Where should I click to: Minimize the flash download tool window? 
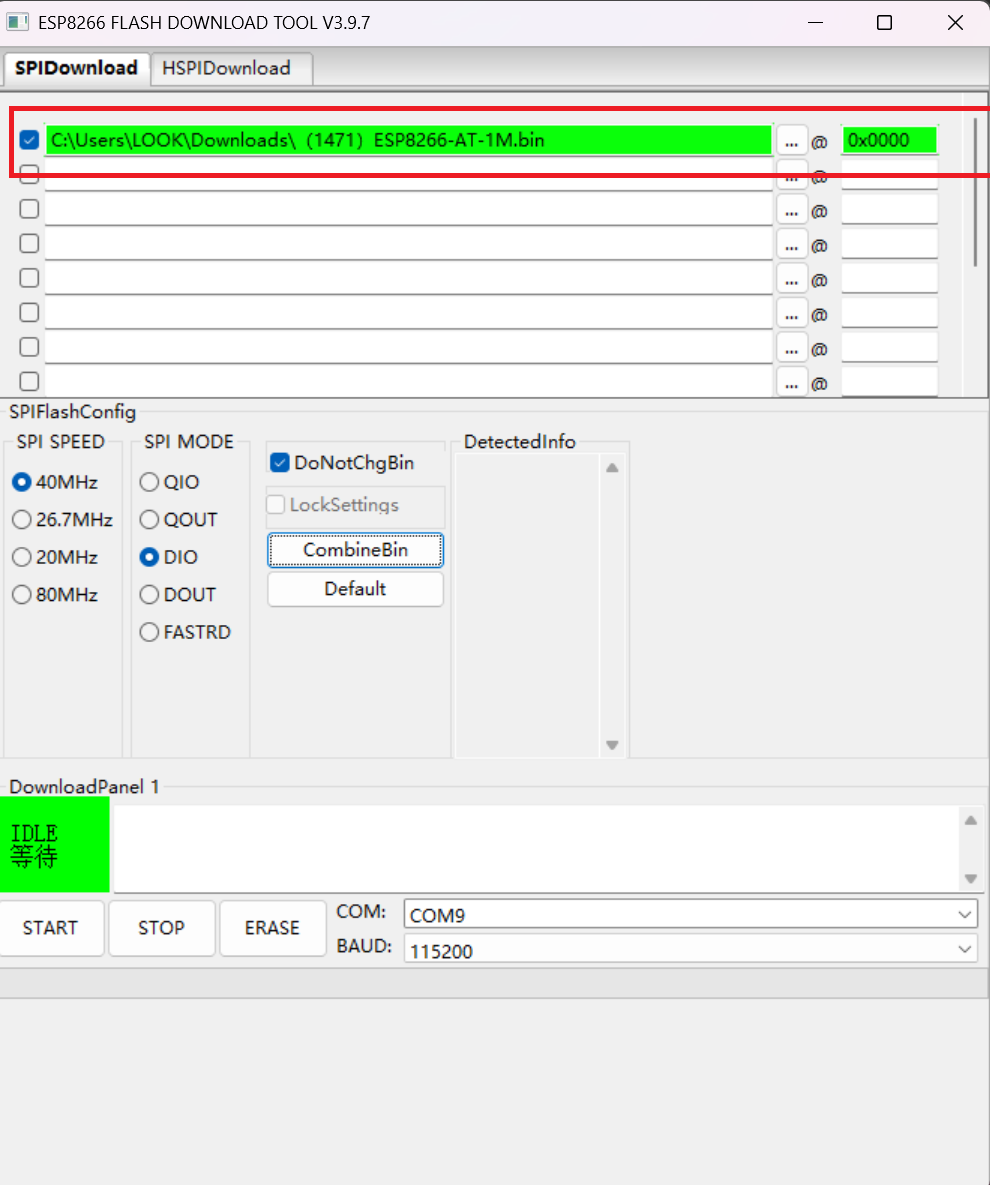tap(815, 23)
